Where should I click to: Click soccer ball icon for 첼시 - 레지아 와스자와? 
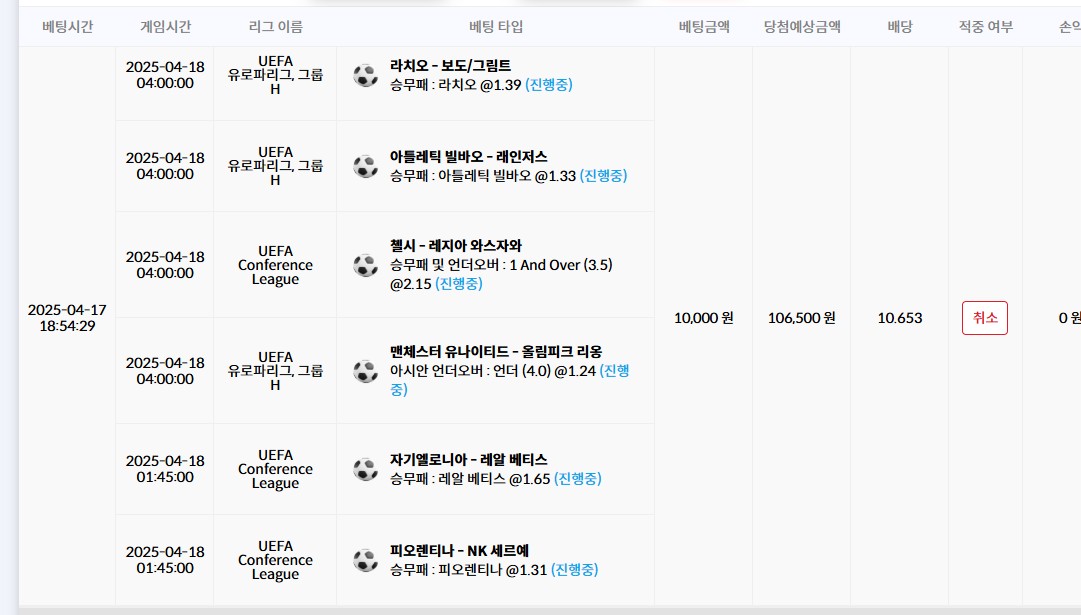365,265
